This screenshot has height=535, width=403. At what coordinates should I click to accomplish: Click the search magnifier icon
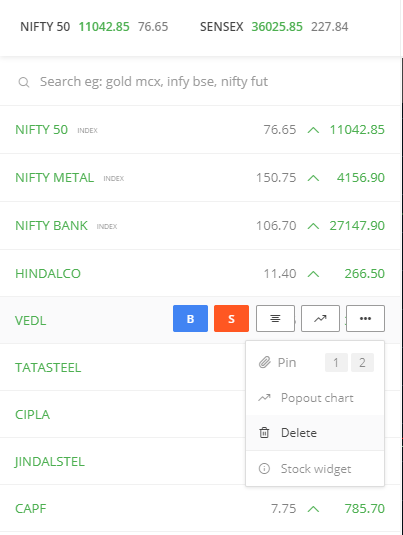[x=24, y=82]
